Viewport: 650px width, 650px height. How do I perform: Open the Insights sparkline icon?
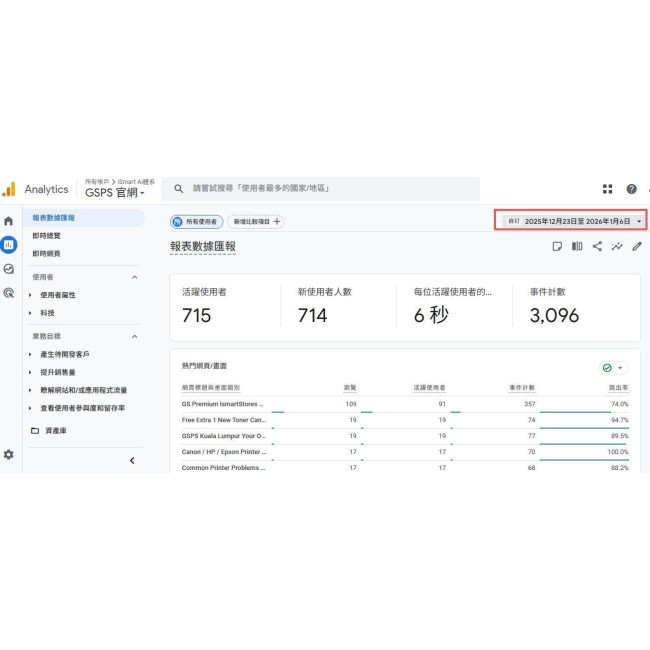(x=617, y=246)
